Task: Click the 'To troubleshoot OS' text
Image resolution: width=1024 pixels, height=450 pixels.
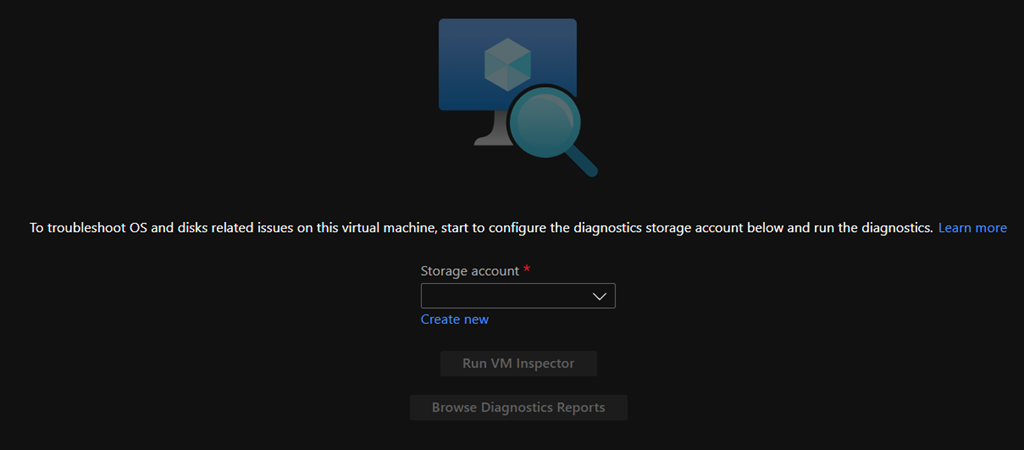Action: [x=88, y=228]
